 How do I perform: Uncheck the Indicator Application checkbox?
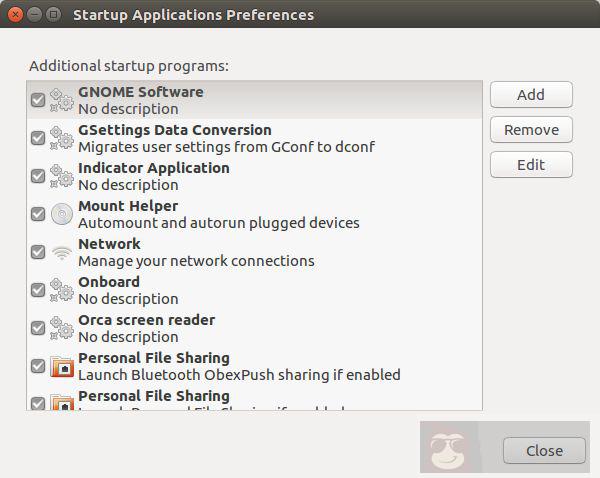pos(38,176)
